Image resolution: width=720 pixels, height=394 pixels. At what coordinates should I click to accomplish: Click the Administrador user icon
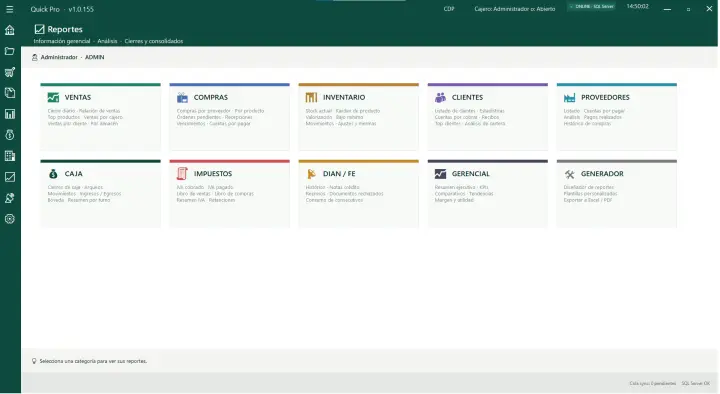coord(34,57)
